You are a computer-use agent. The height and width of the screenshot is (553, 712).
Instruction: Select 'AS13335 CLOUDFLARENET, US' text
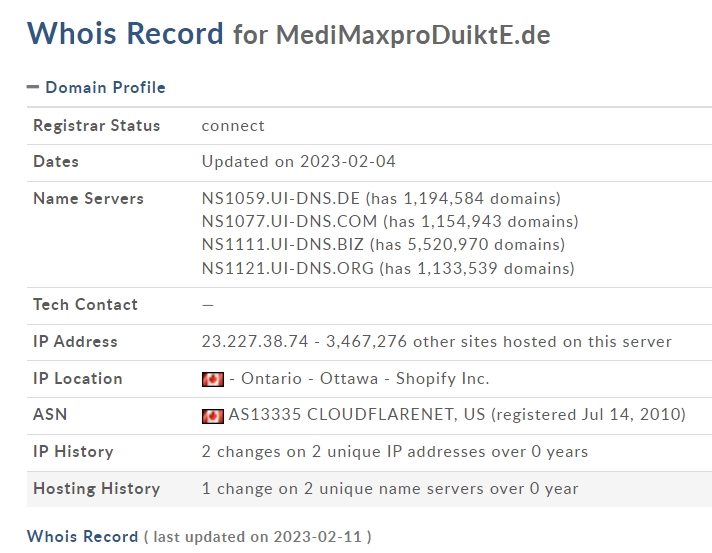click(x=357, y=415)
